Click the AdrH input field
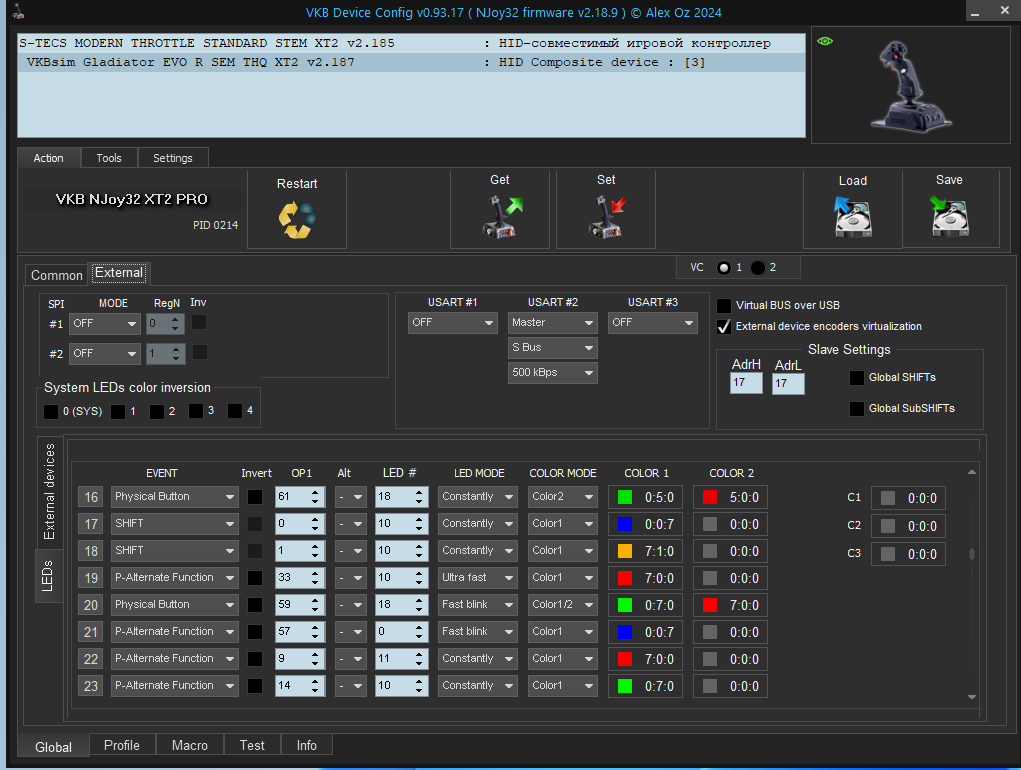Viewport: 1021px width, 770px height. tap(746, 383)
